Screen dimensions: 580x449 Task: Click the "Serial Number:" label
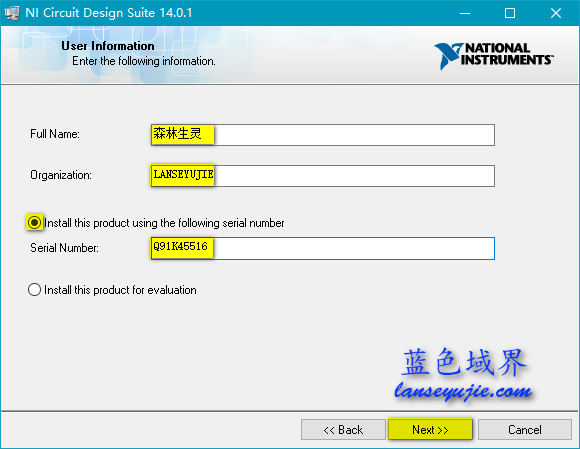tap(64, 247)
